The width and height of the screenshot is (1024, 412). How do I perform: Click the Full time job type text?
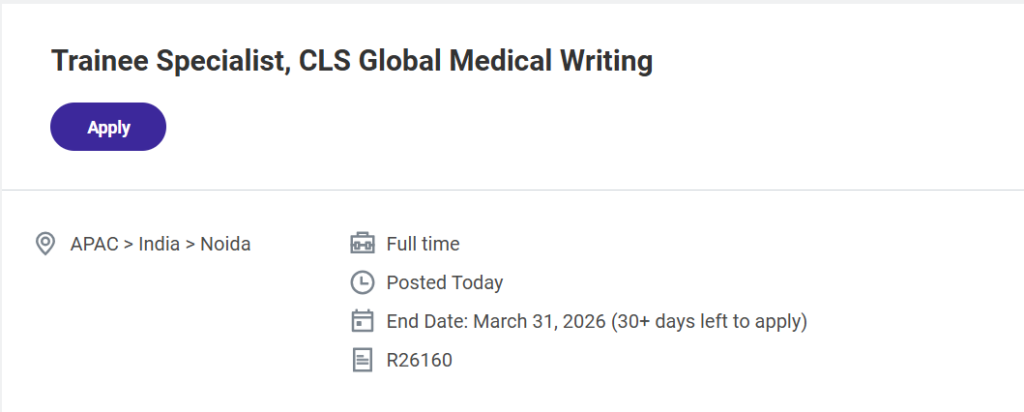click(423, 244)
